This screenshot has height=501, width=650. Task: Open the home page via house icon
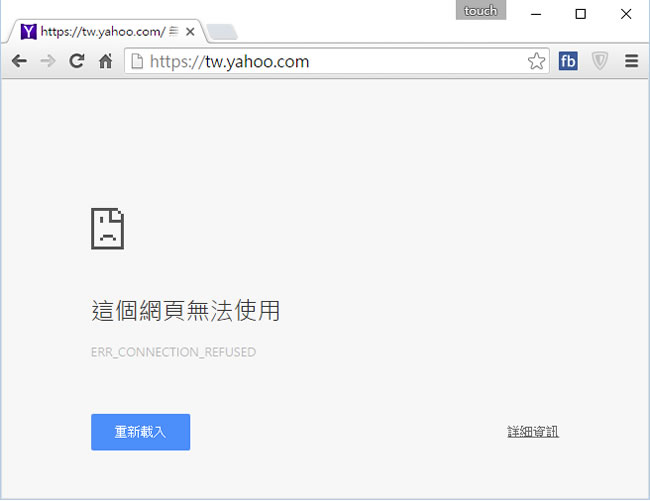click(x=106, y=61)
